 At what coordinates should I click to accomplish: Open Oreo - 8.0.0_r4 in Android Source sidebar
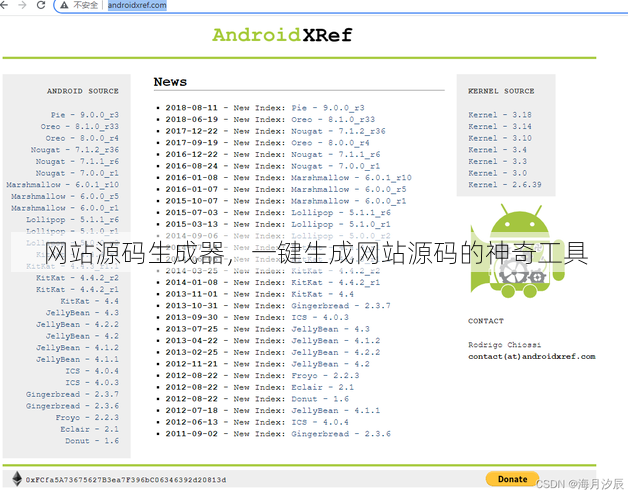coord(82,138)
